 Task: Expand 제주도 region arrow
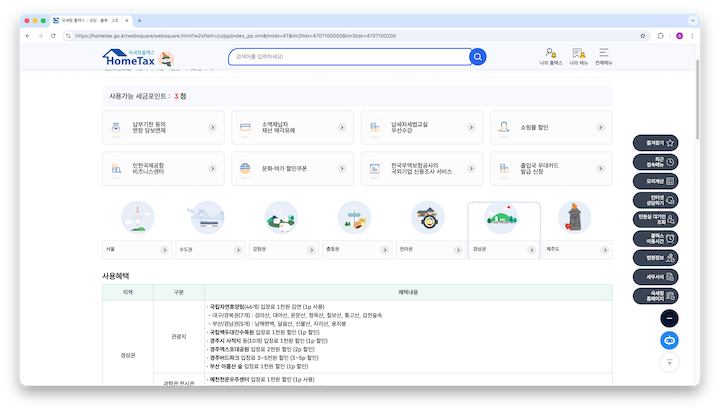[x=605, y=250]
